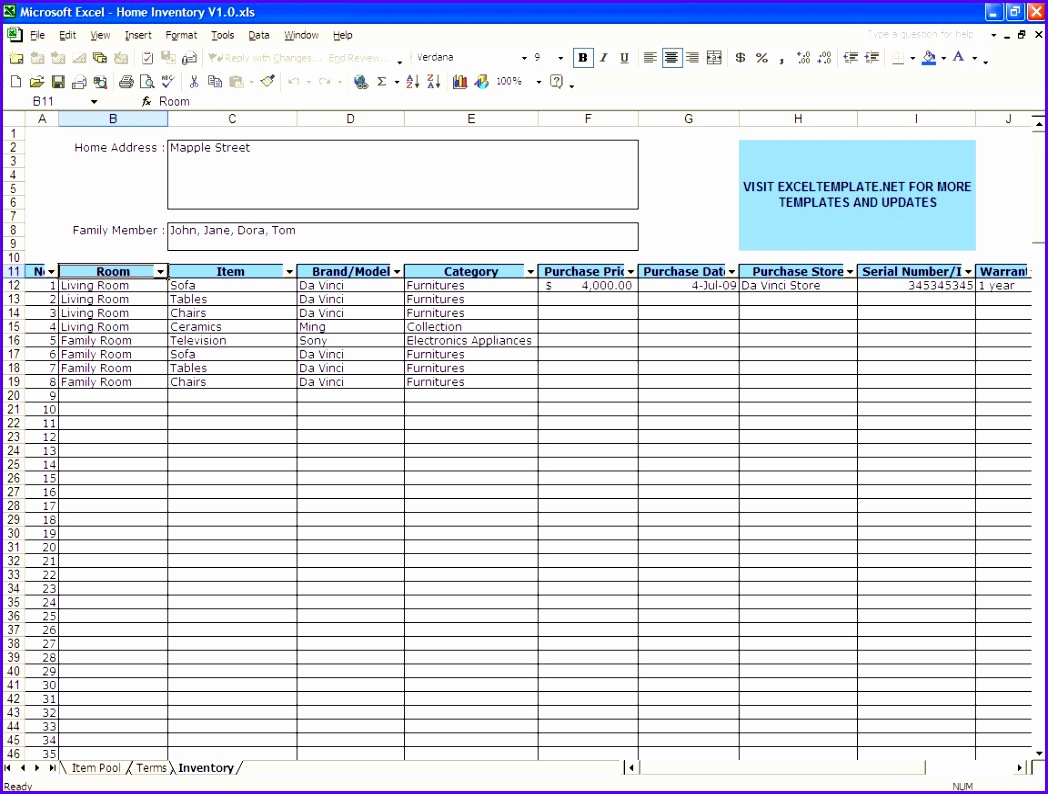The width and height of the screenshot is (1048, 794).
Task: Click the Sort Ascending icon
Action: 412,82
